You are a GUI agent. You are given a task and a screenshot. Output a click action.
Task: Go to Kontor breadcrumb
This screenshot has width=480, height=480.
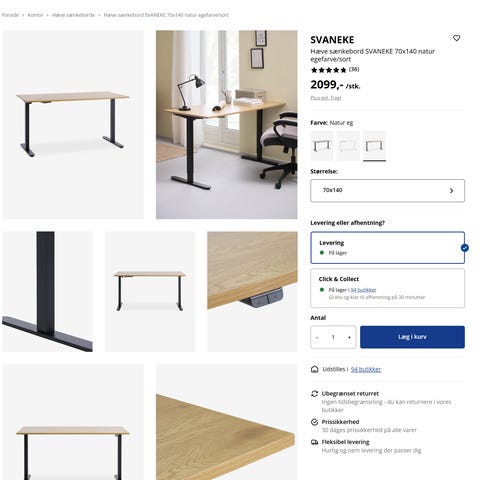point(35,15)
